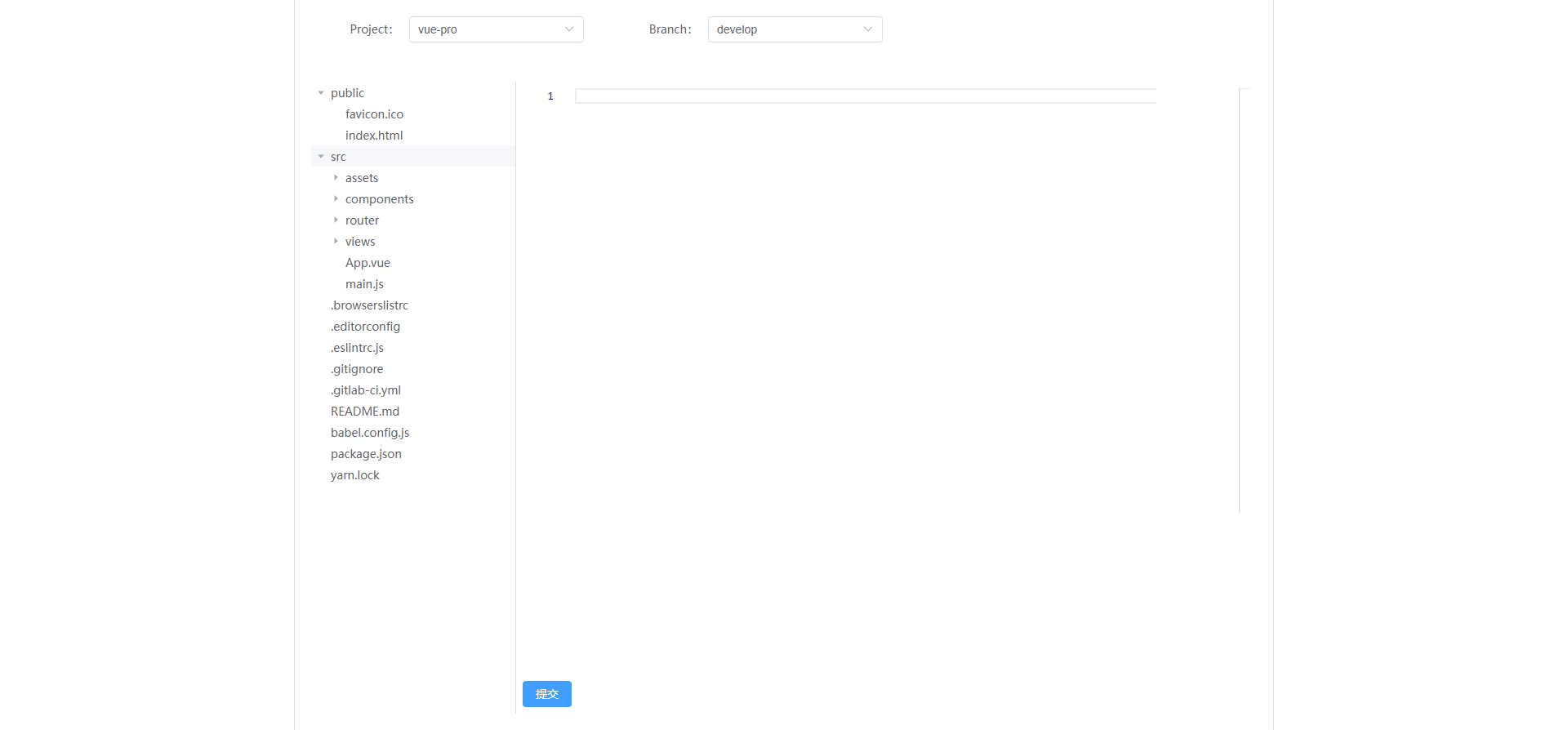Select the src folder label

338,157
